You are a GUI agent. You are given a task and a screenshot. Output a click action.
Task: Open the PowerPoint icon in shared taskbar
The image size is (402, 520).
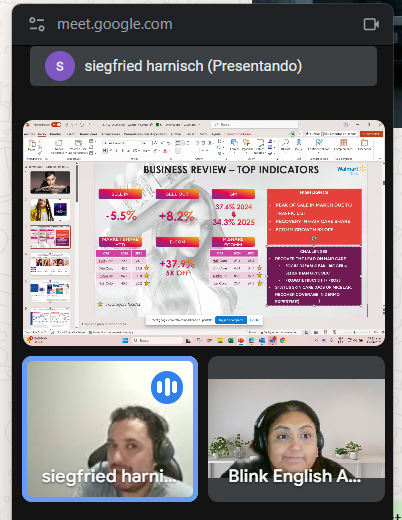(x=241, y=340)
